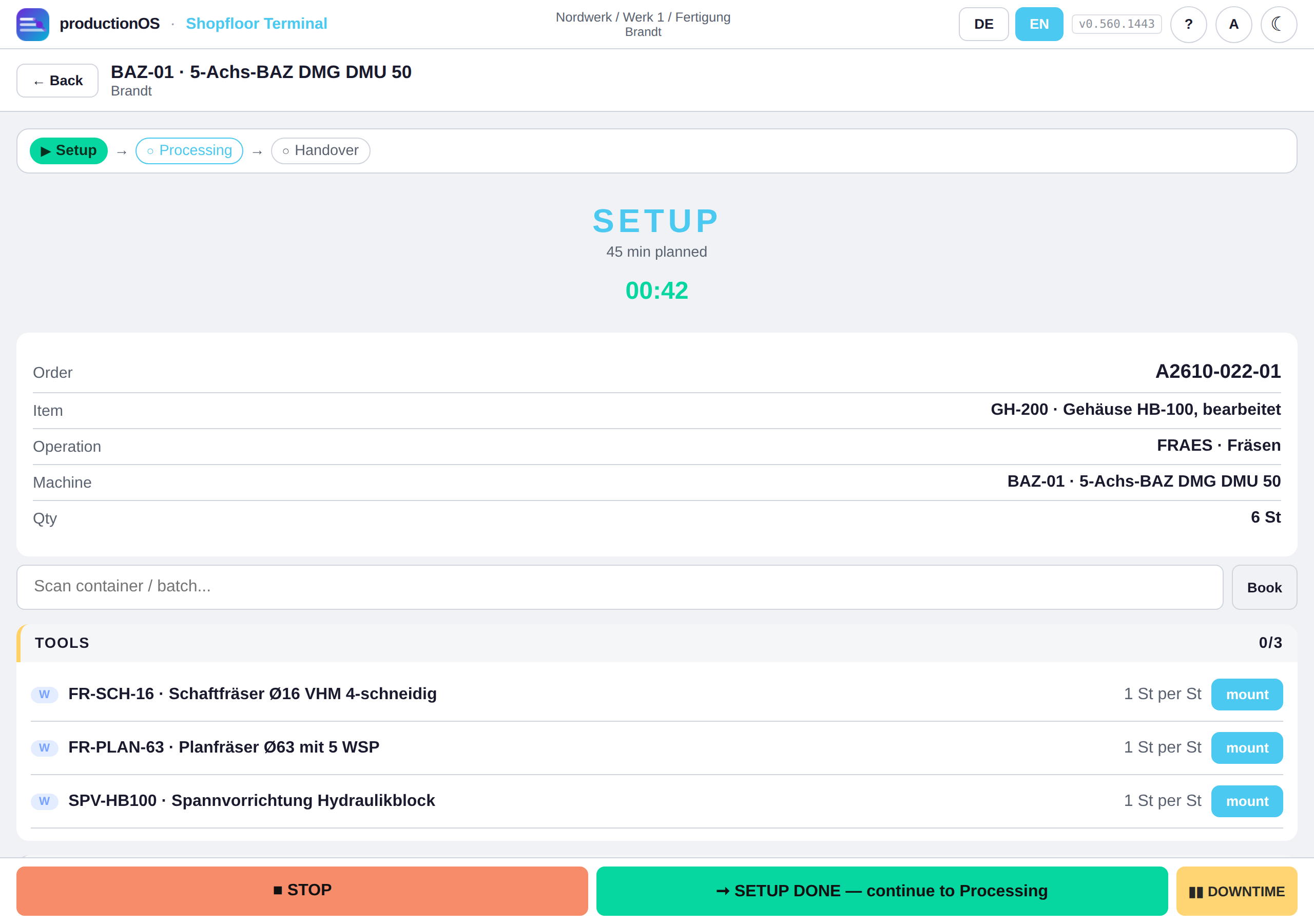Screen dimensions: 1314x924
Task: Click the DOWNTIME button
Action: point(1236,890)
